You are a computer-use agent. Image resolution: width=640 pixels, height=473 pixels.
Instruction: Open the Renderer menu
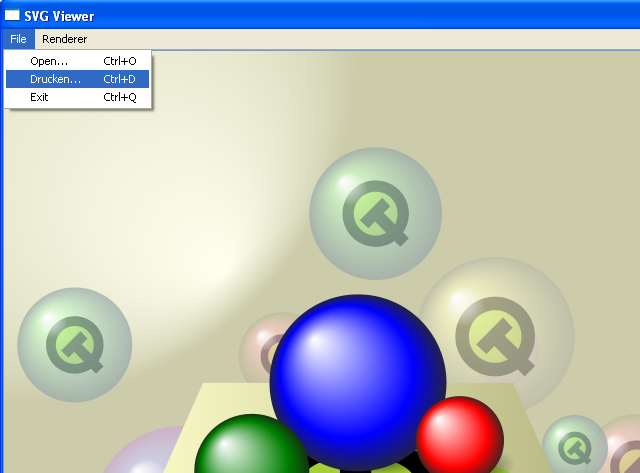pos(64,39)
